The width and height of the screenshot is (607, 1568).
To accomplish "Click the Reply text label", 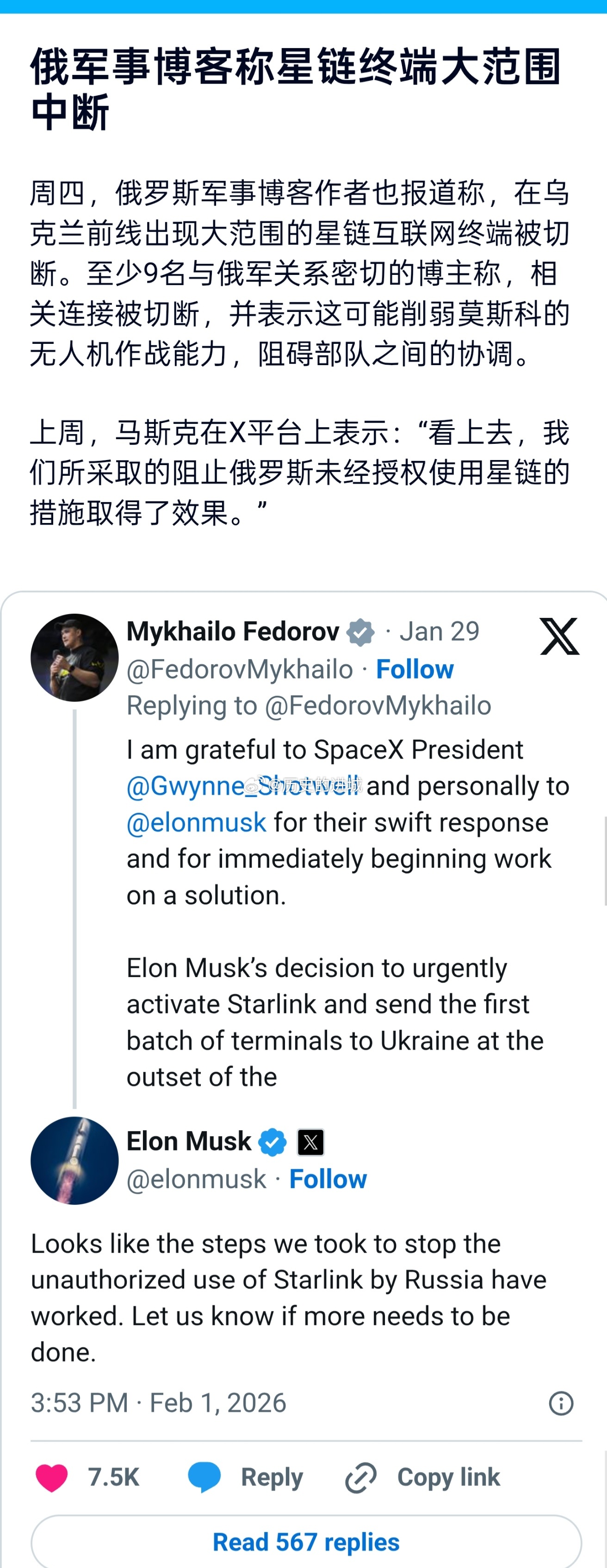I will click(272, 1477).
